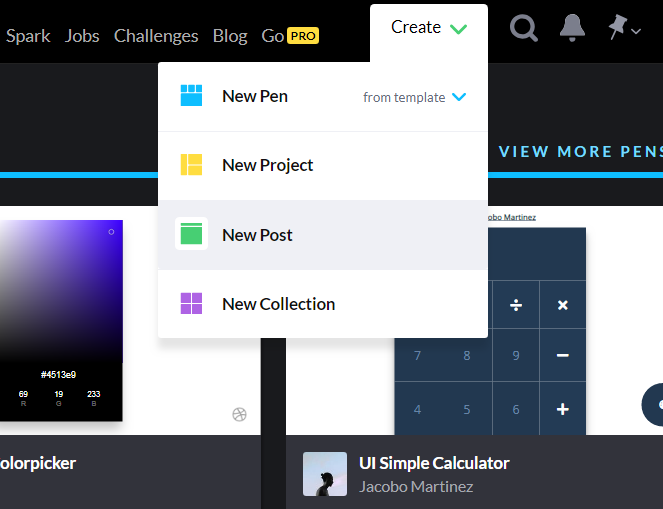Click calculator key 9
This screenshot has width=663, height=509.
516,356
